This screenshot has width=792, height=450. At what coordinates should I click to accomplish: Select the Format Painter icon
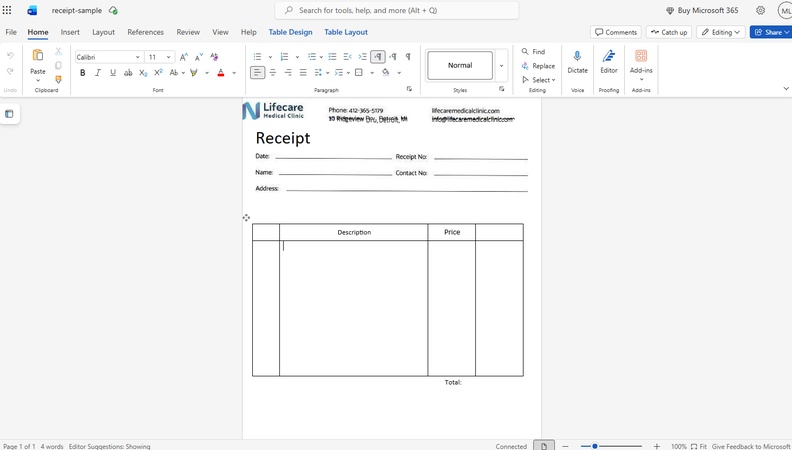coord(58,79)
